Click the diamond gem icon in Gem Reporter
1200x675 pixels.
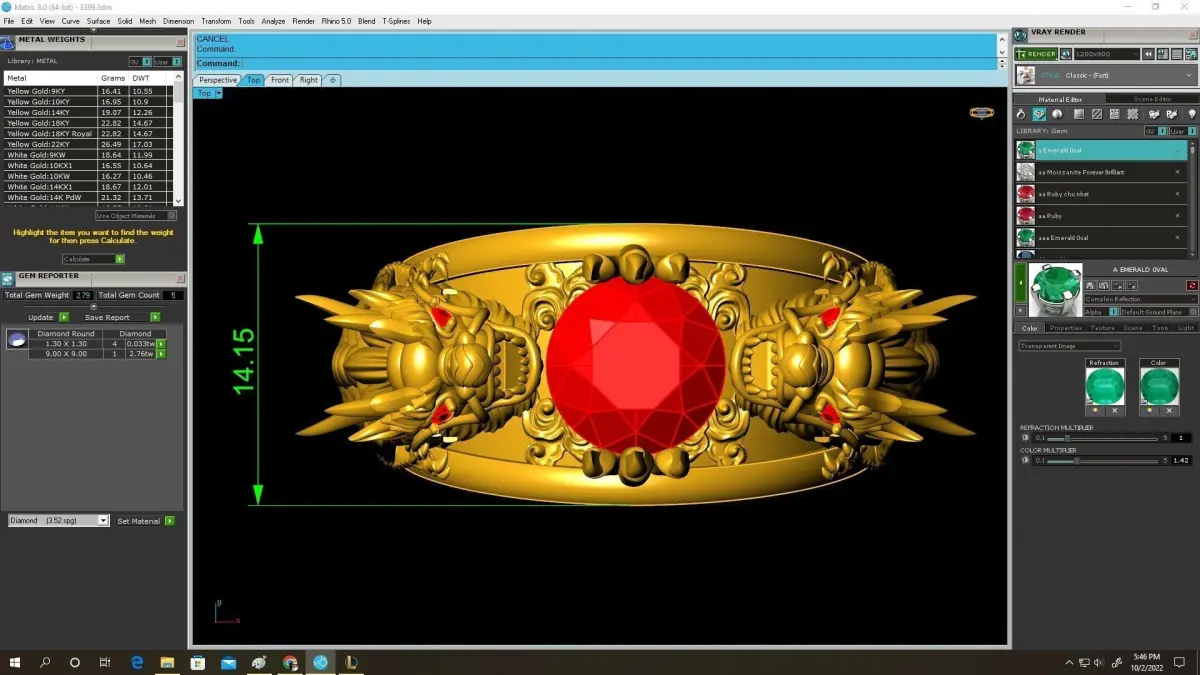pos(17,340)
